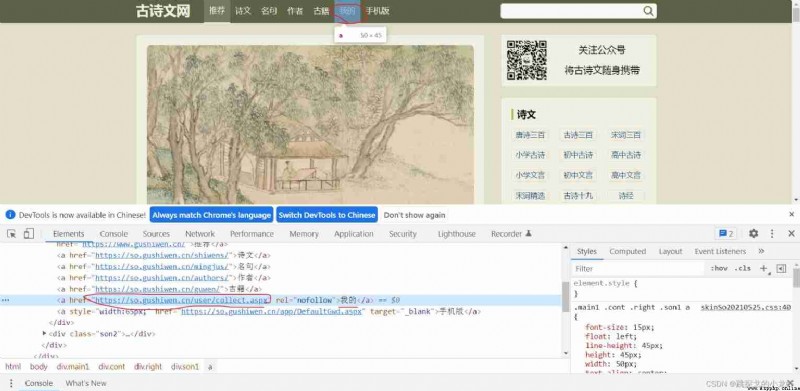Open the Memory panel tab
The image size is (800, 391).
304,234
